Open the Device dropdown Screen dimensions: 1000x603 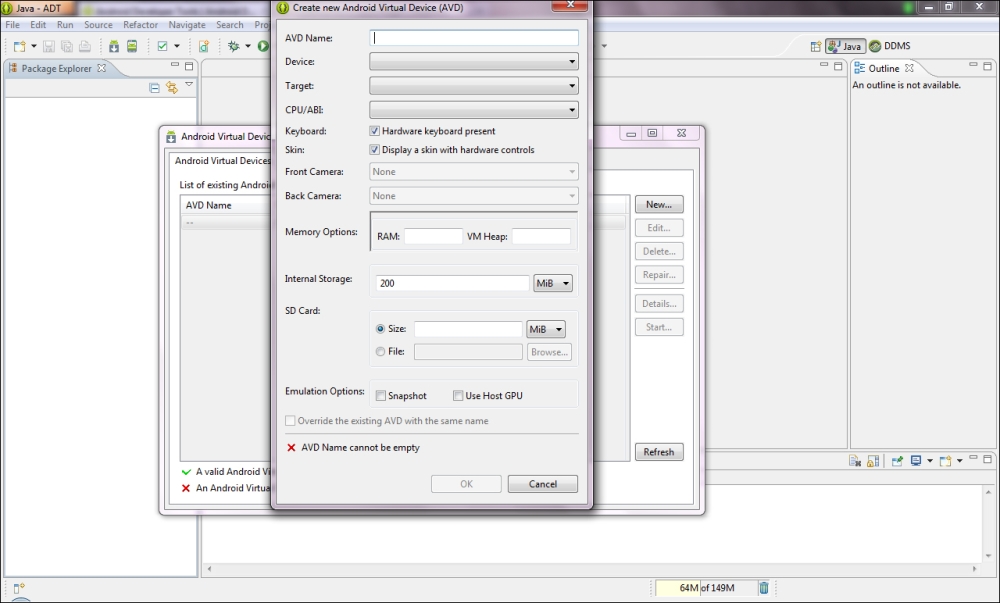point(474,62)
